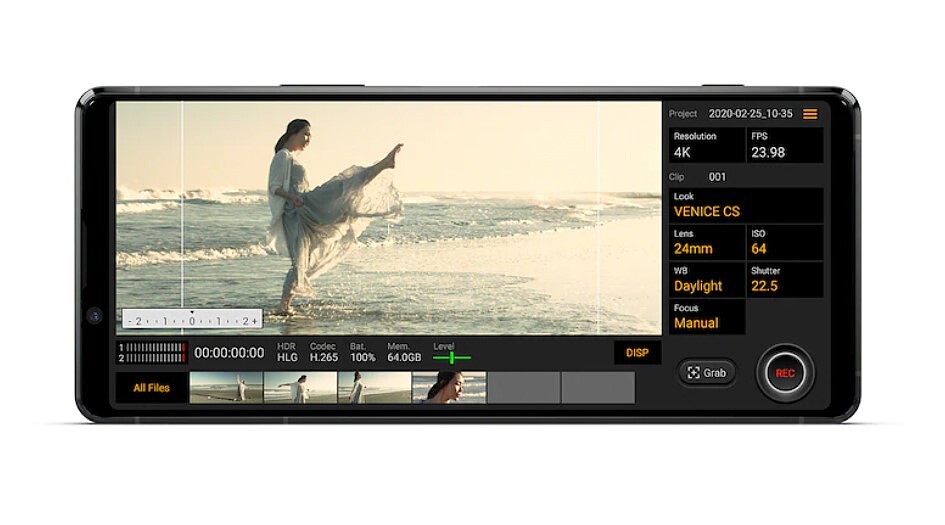Set white balance from Daylight
This screenshot has height=525, width=945.
(x=707, y=279)
